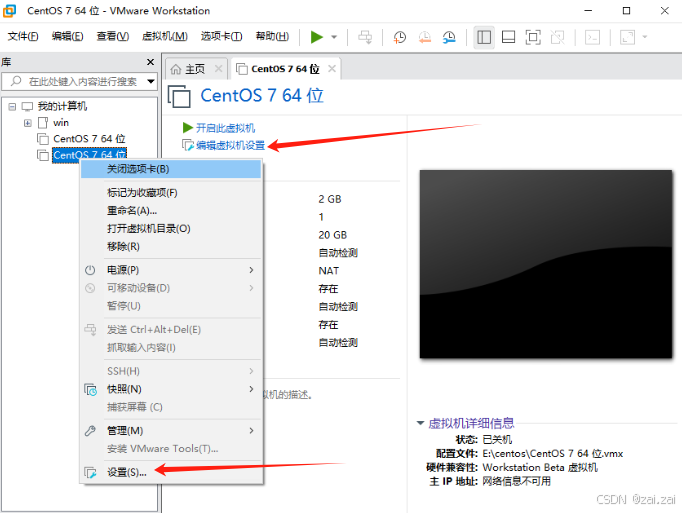Click the console view toolbar icon
682x513 pixels.
[592, 37]
